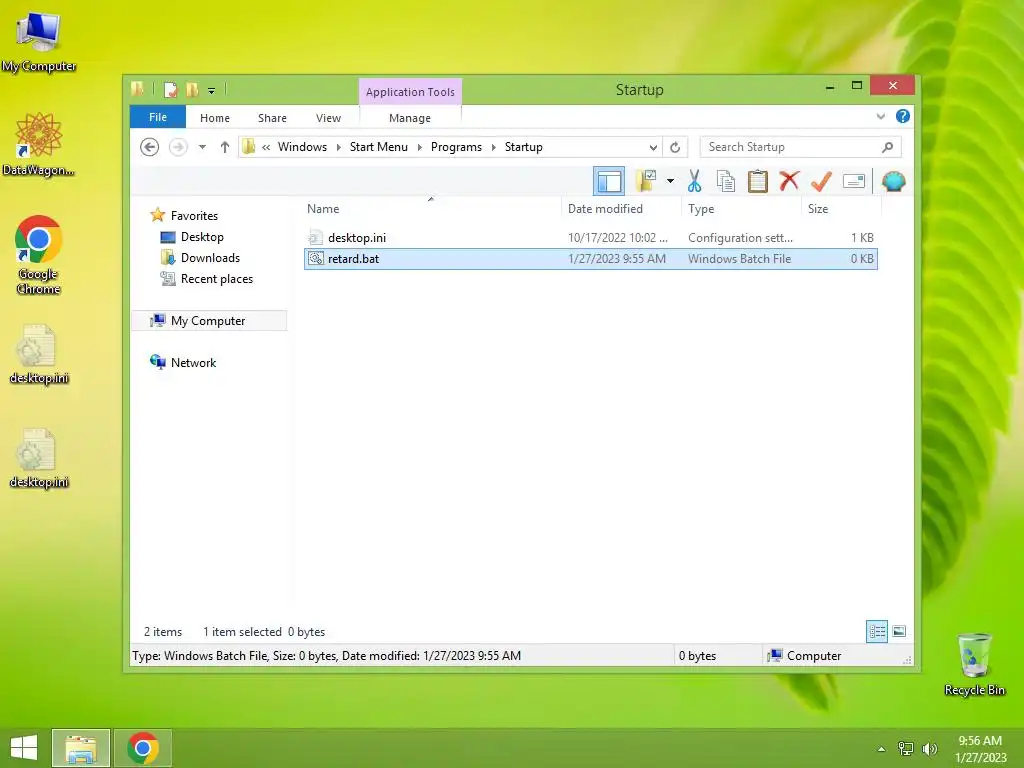Switch to Large icons view in status bar

pyautogui.click(x=899, y=631)
